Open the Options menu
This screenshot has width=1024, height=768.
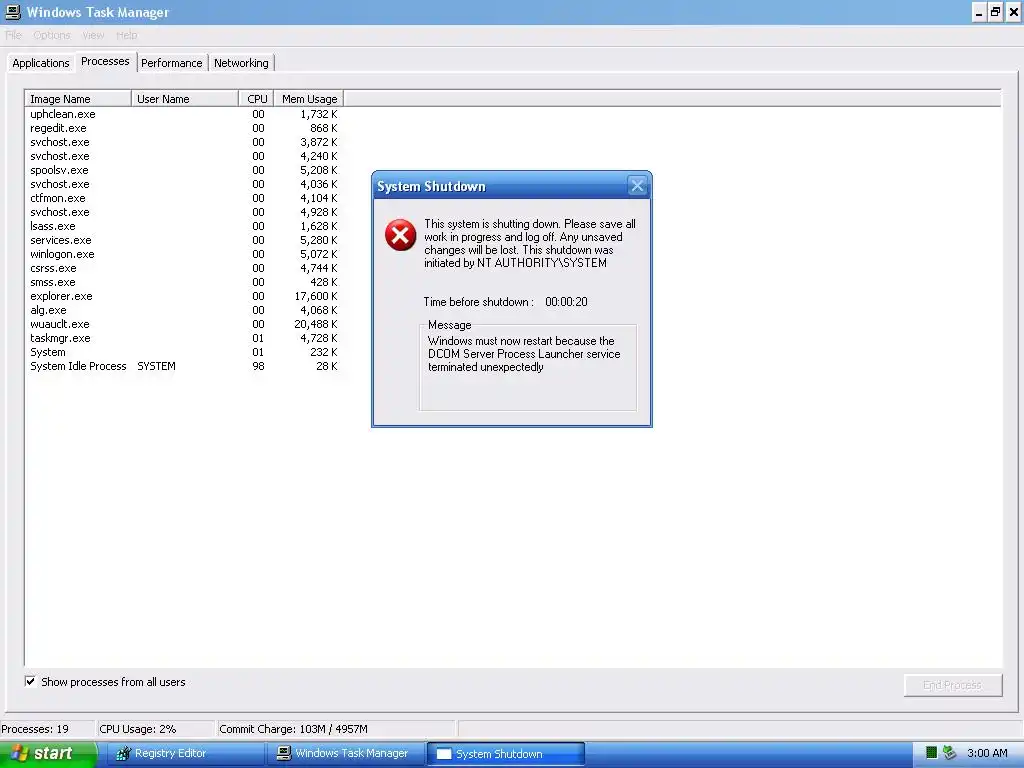pyautogui.click(x=52, y=35)
